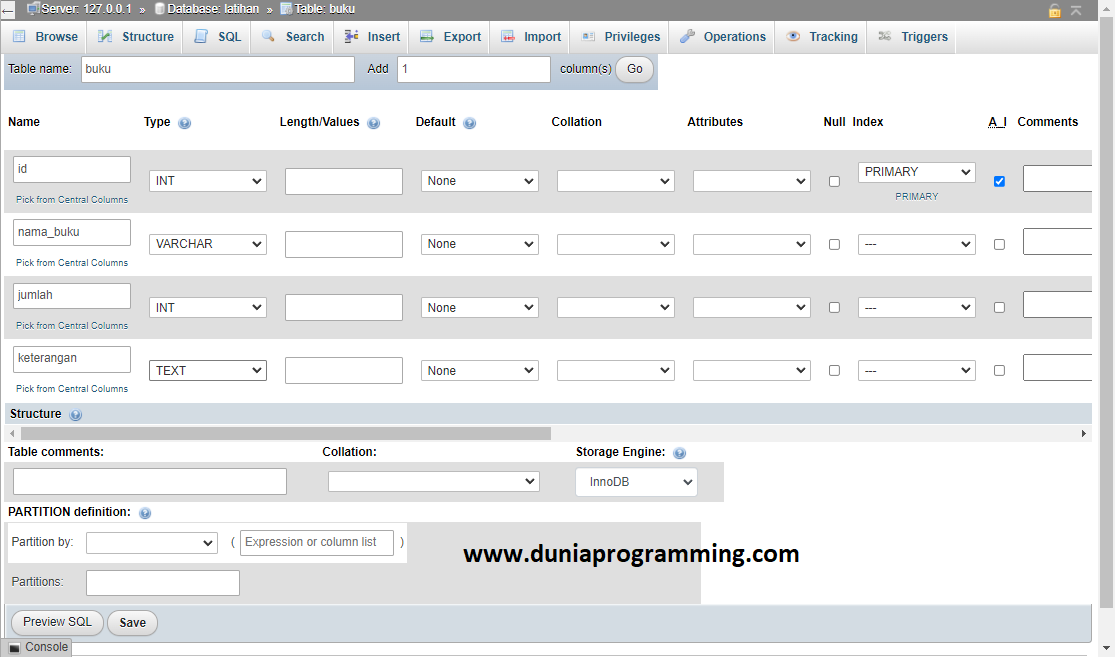
Task: Open help for Storage Engine
Action: pos(679,452)
